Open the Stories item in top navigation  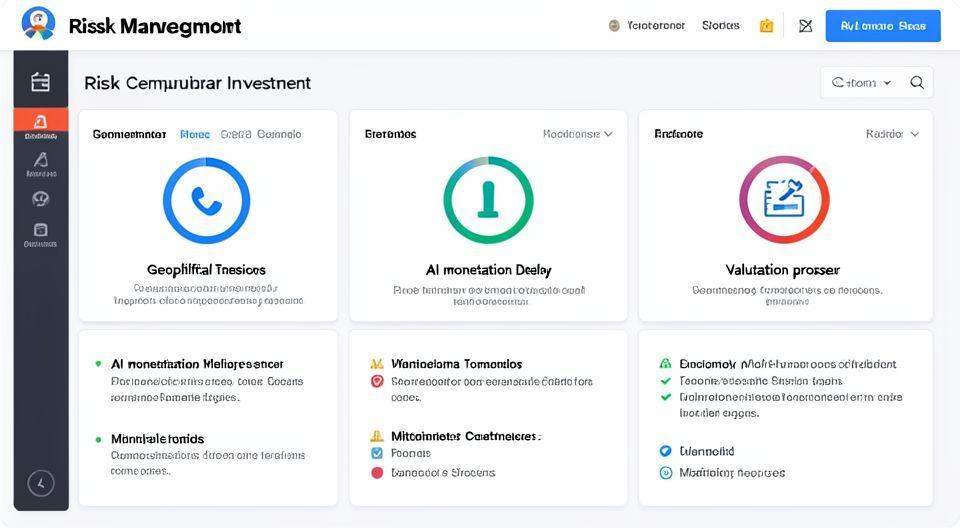720,26
